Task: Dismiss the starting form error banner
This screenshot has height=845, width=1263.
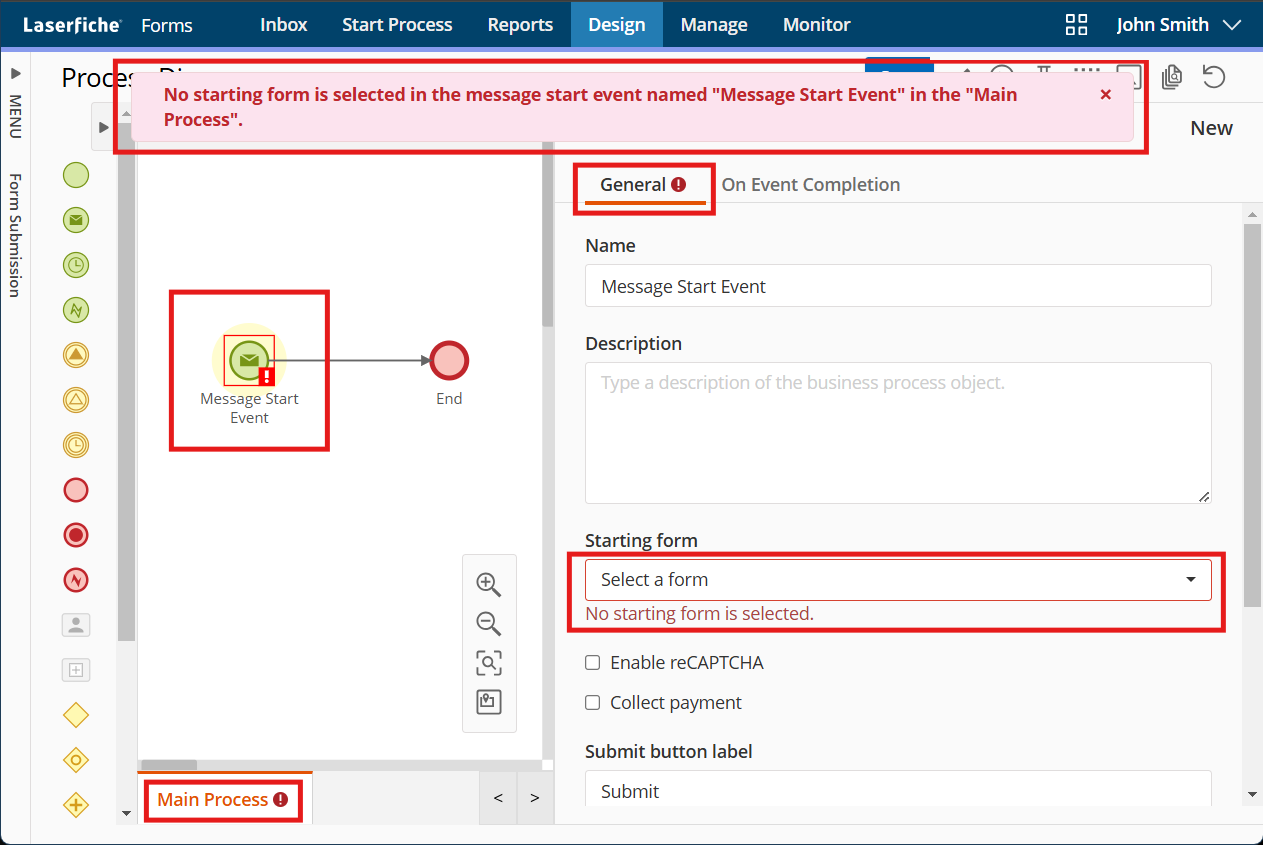Action: [1105, 95]
